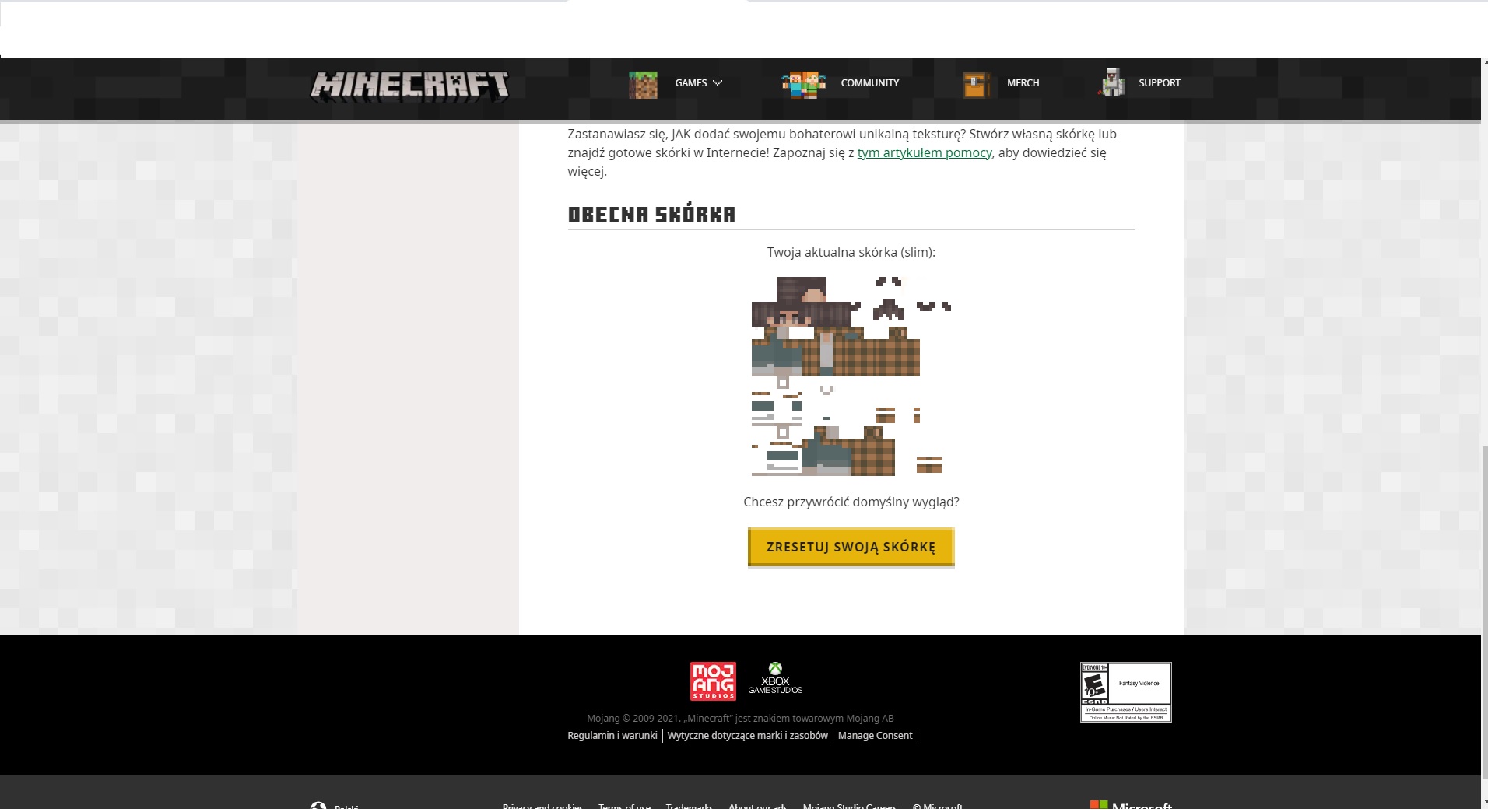Click the Mojang © 2009-2021 copyright text
This screenshot has height=812, width=1488.
pos(740,719)
